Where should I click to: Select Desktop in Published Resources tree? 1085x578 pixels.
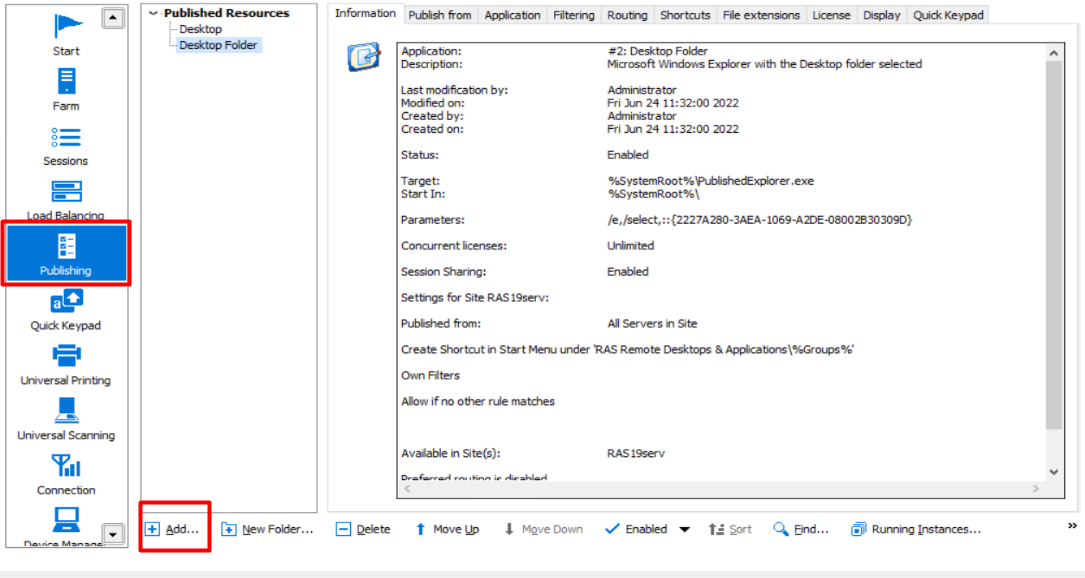201,29
